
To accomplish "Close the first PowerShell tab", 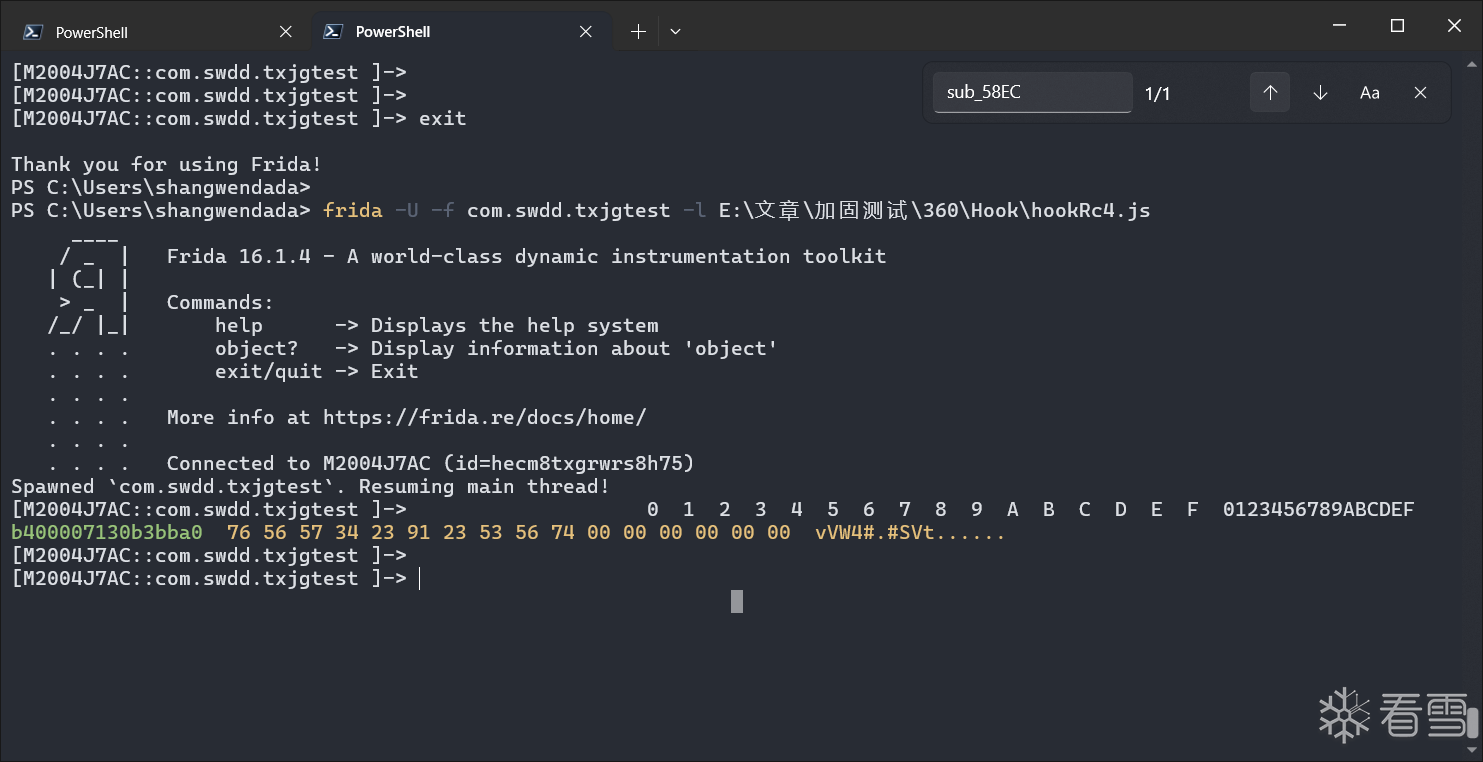I will 286,32.
